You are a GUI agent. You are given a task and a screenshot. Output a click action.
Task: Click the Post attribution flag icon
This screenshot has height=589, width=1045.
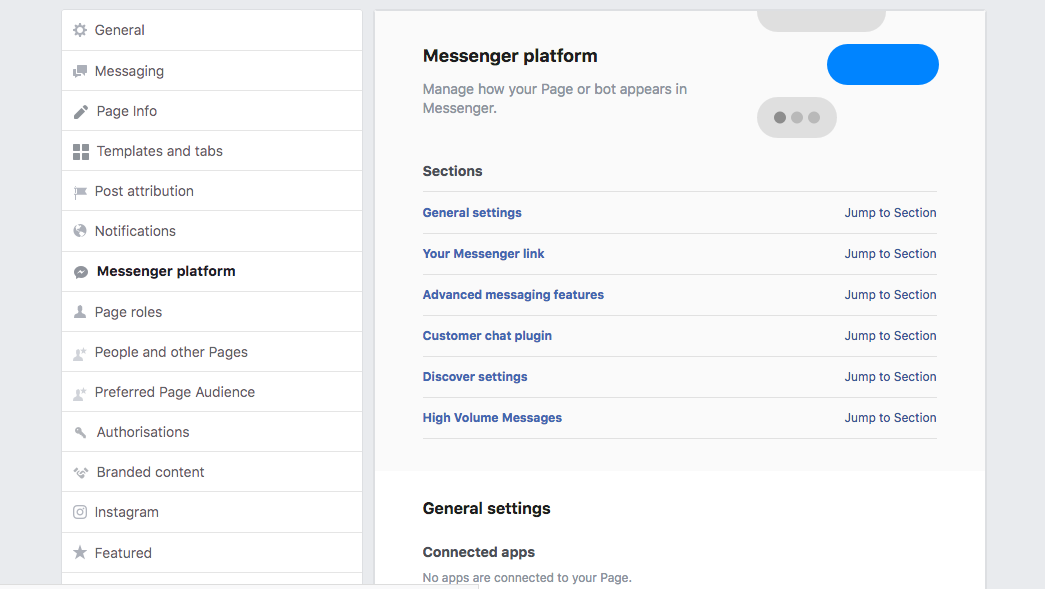pos(80,192)
